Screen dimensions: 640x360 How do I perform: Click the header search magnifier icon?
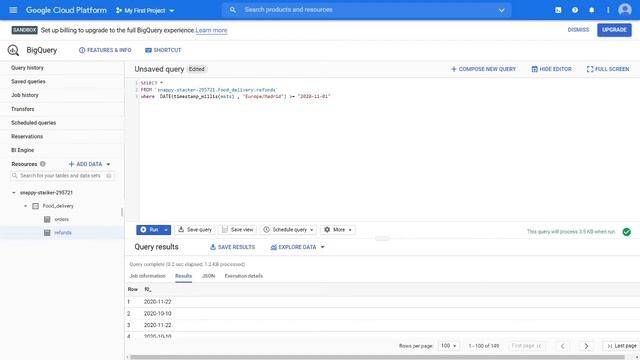click(232, 10)
